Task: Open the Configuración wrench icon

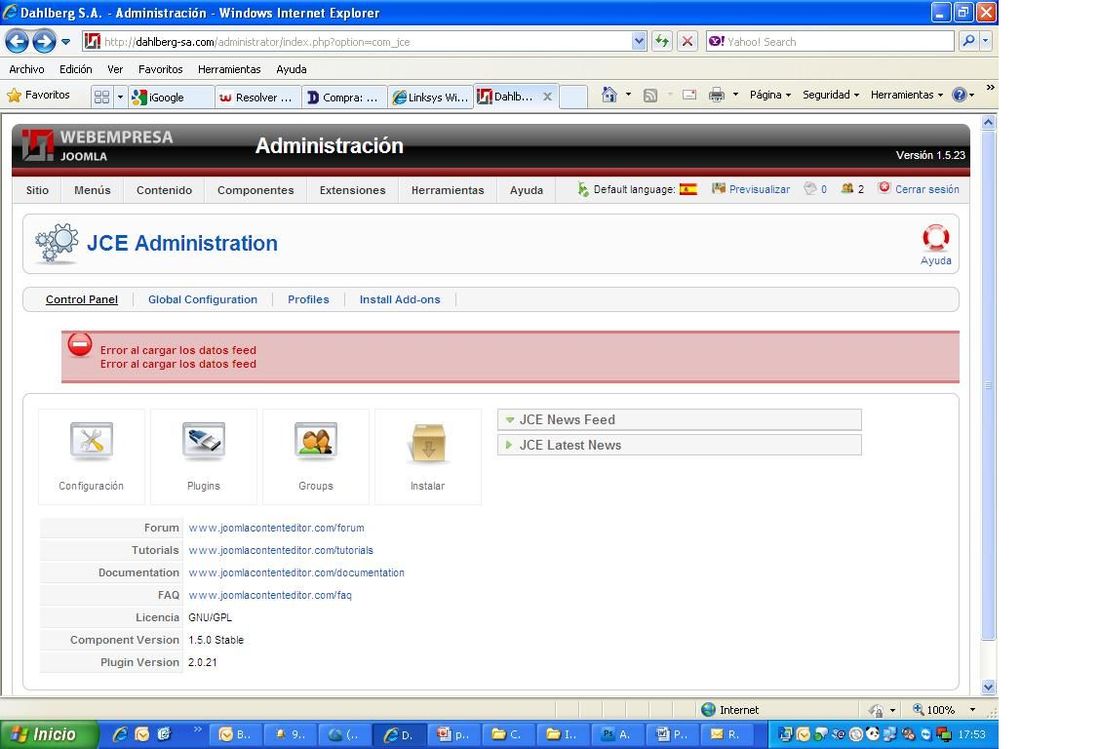Action: pos(91,441)
